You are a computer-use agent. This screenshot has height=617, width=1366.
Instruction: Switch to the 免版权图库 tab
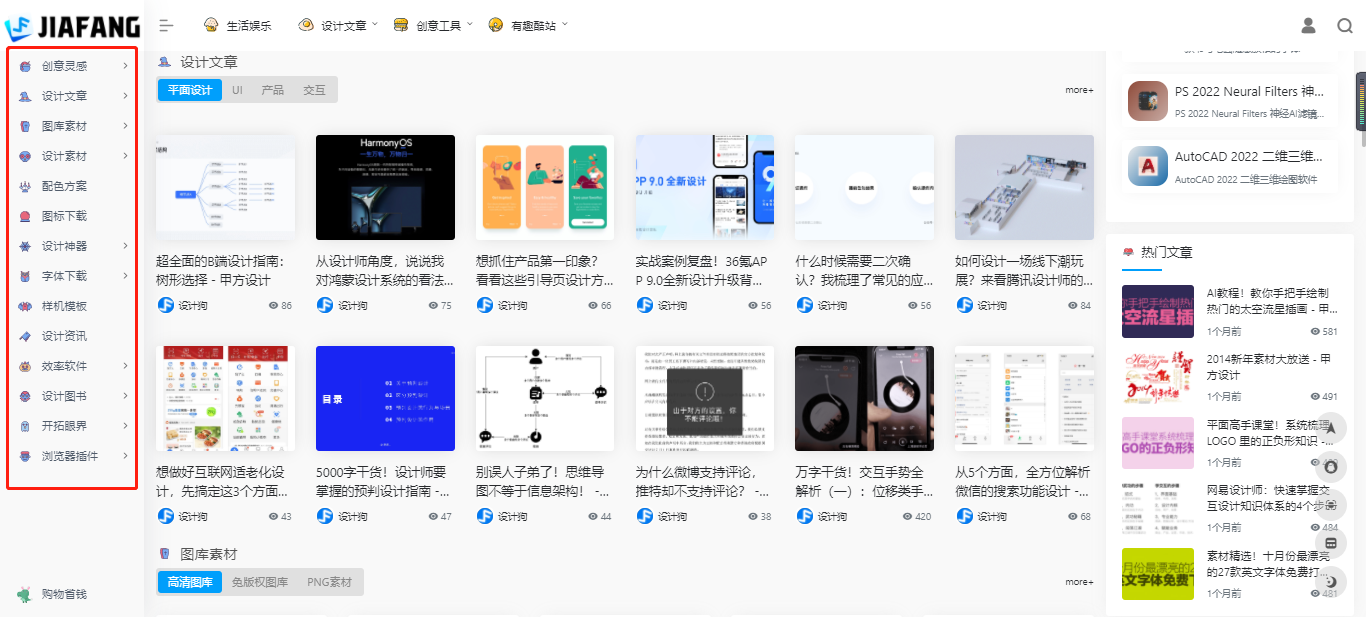[260, 582]
